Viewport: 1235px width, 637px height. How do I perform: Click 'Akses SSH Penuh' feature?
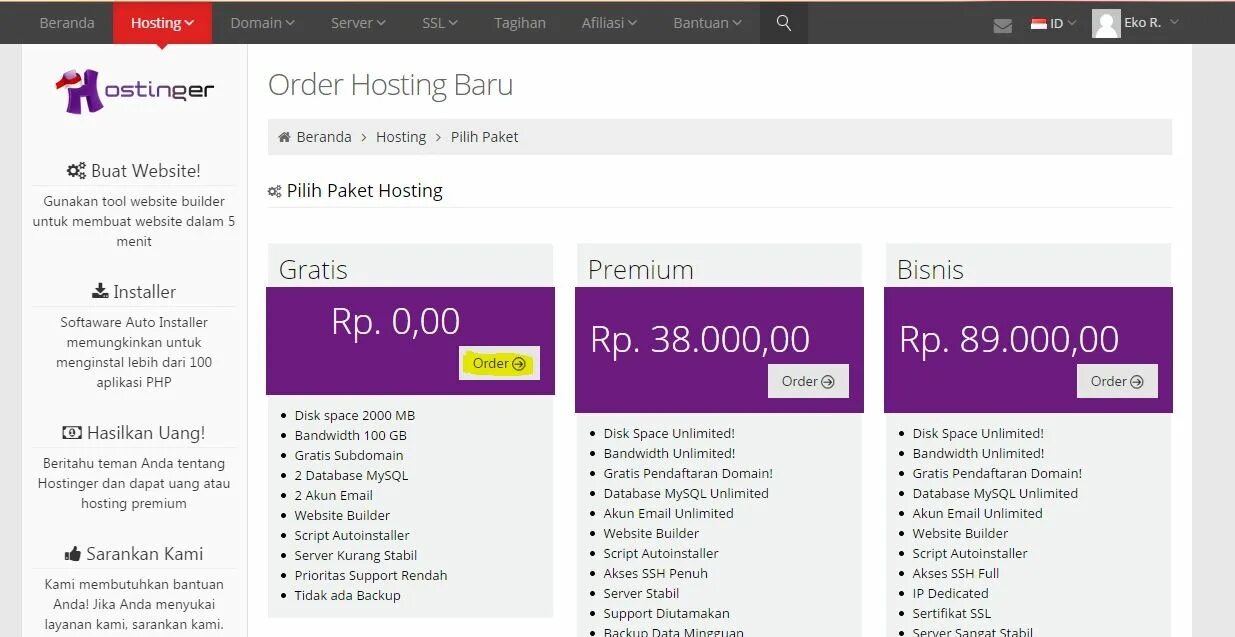[655, 573]
